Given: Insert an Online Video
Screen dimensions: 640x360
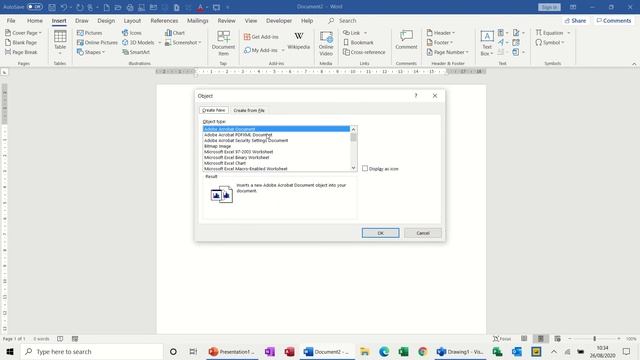Looking at the screenshot, I should 326,43.
